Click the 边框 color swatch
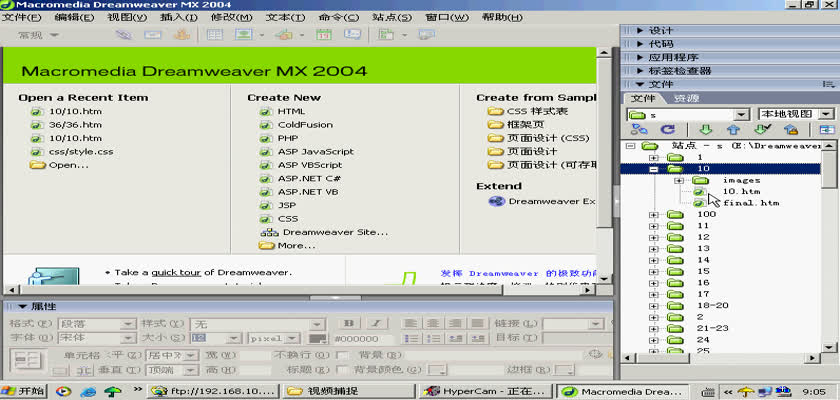Image resolution: width=840 pixels, height=400 pixels. (563, 369)
